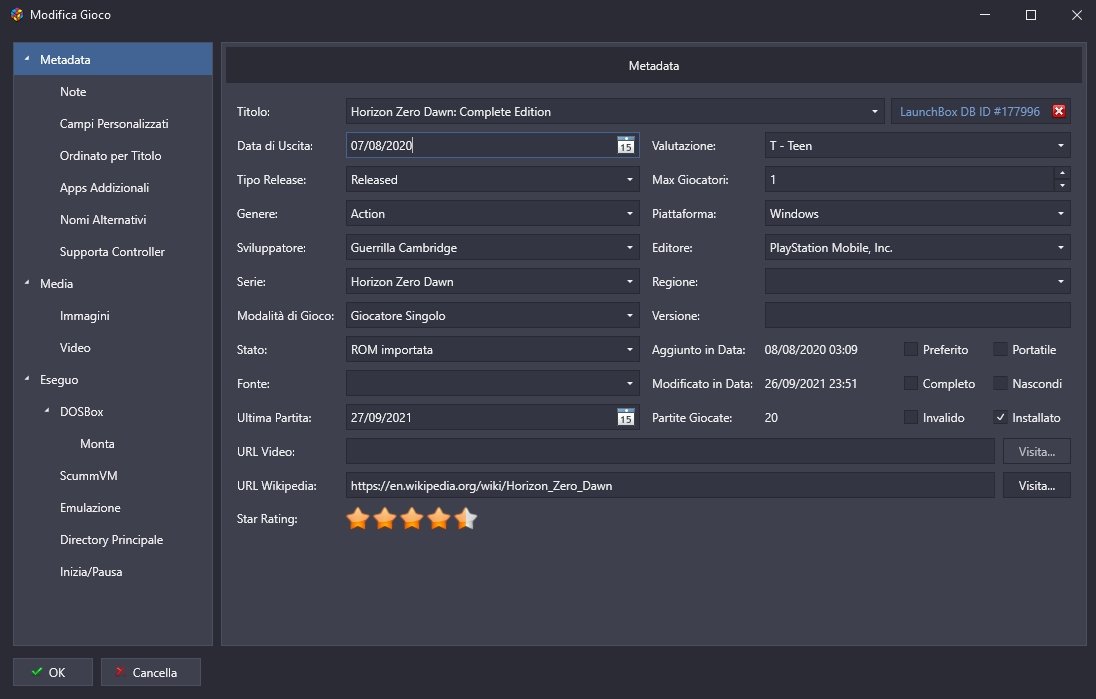Screen dimensions: 1096x699
Task: Click Visita next to URL Wikipedia
Action: click(x=1037, y=486)
